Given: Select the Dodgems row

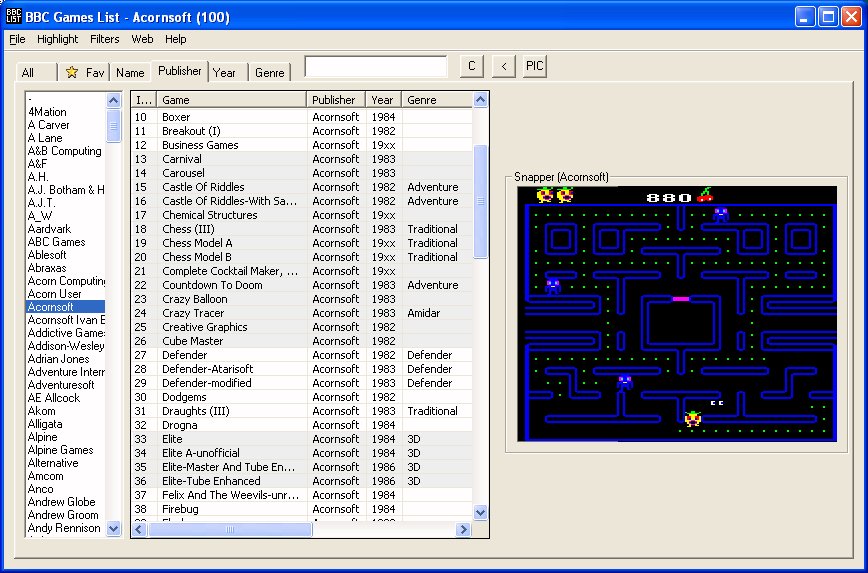Looking at the screenshot, I should pyautogui.click(x=302, y=397).
